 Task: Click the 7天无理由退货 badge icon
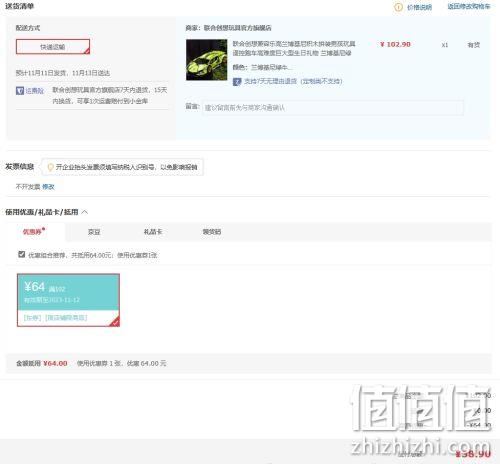click(x=237, y=81)
